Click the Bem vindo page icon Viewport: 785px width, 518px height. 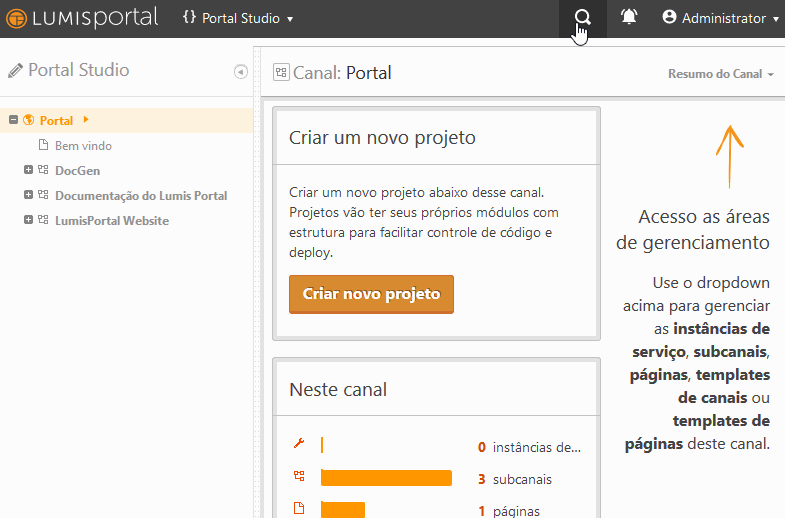44,145
